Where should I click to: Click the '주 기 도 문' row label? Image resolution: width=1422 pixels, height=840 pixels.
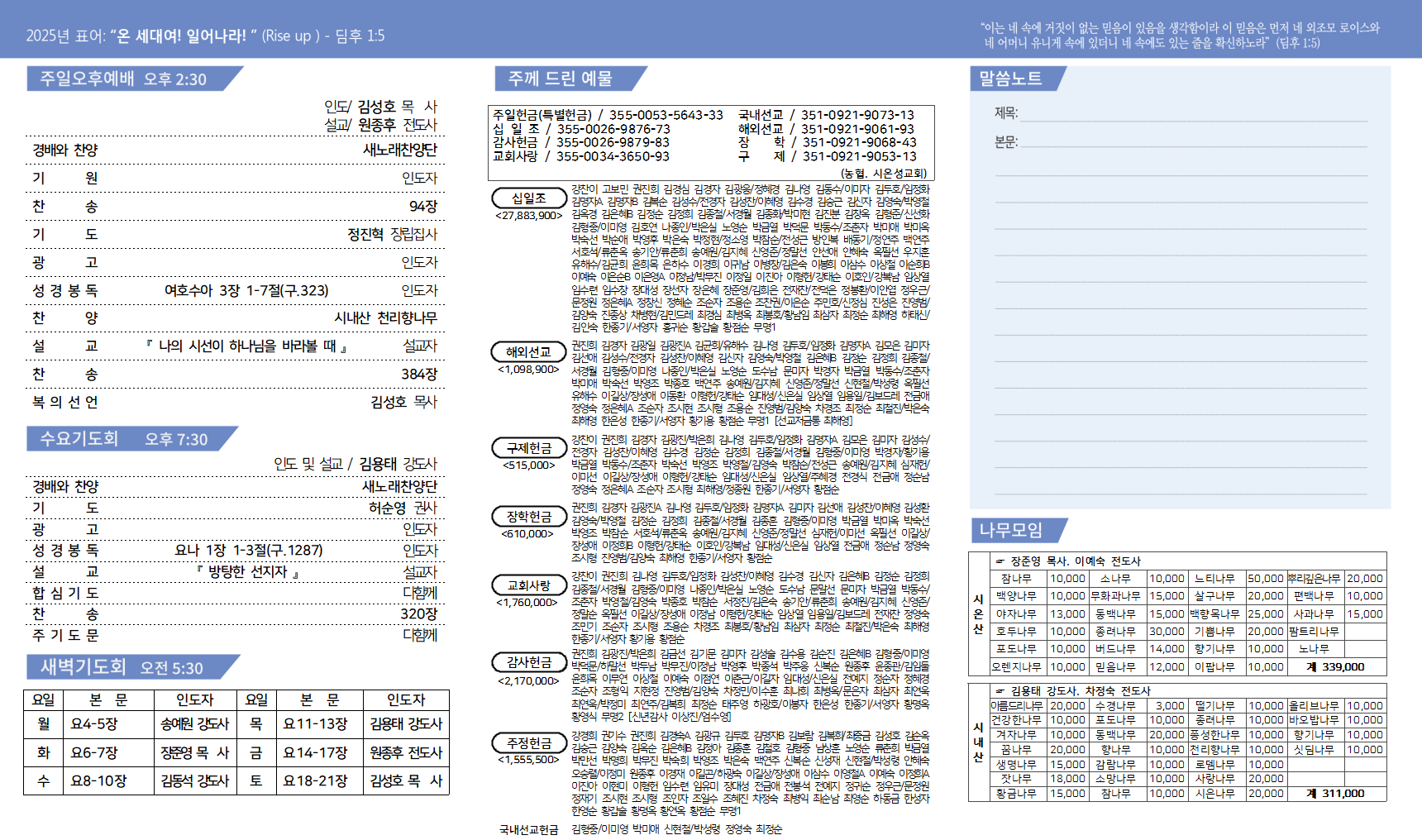65,635
